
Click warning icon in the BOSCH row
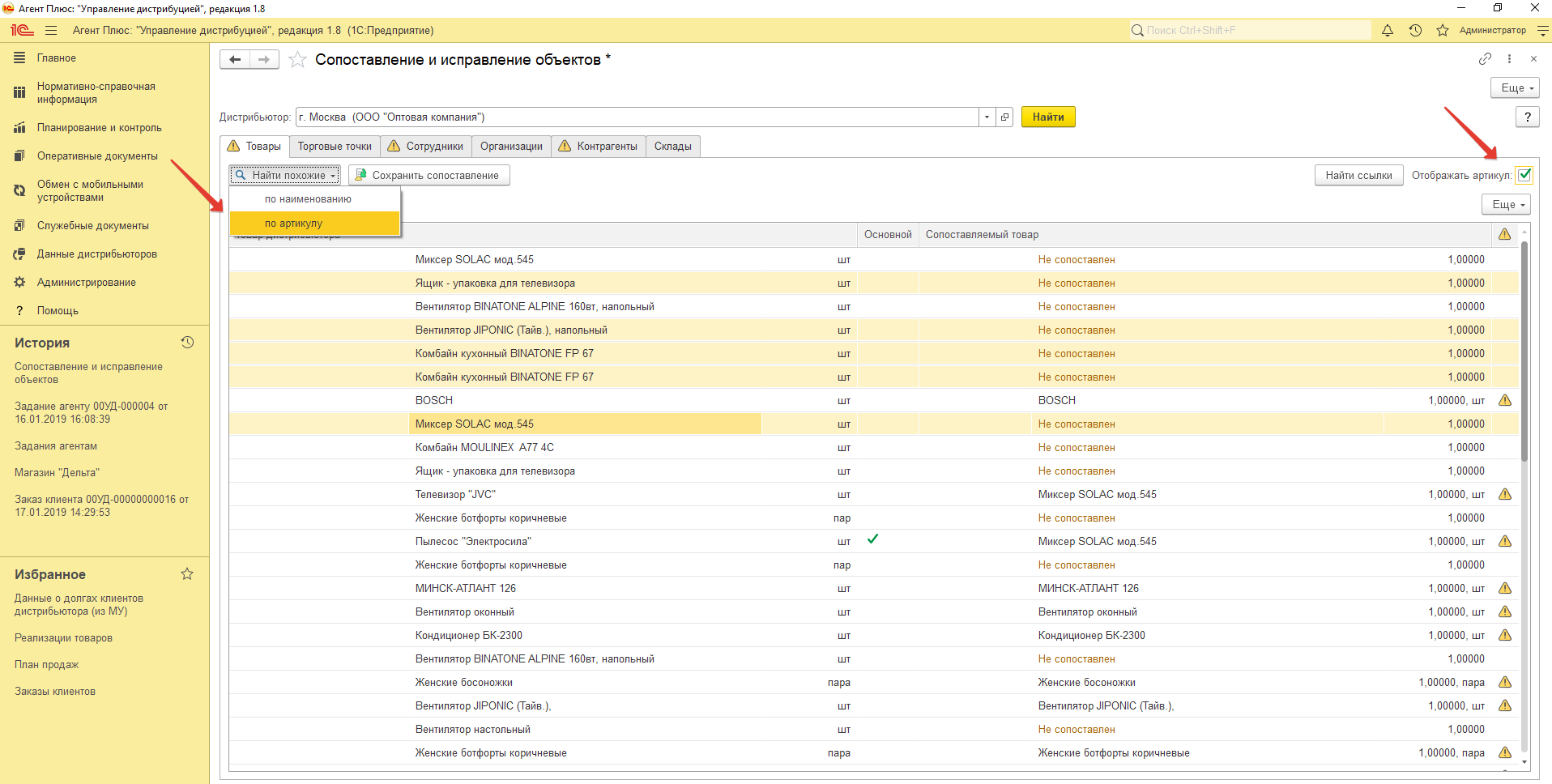point(1505,400)
